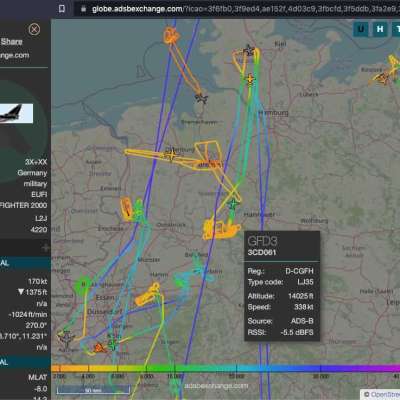This screenshot has width=400, height=400.
Task: Select the green aircraft icon near Köln
Action: tap(113, 344)
